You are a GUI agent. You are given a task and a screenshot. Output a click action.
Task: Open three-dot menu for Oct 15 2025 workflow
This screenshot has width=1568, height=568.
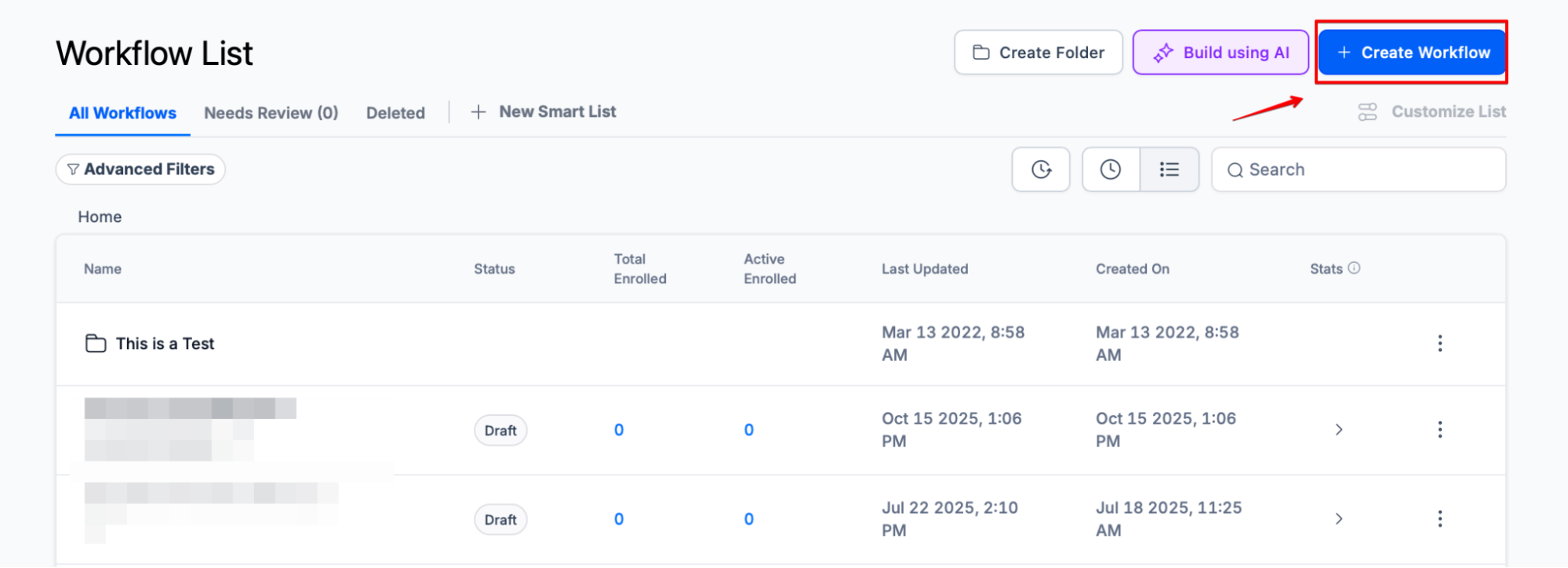point(1439,430)
